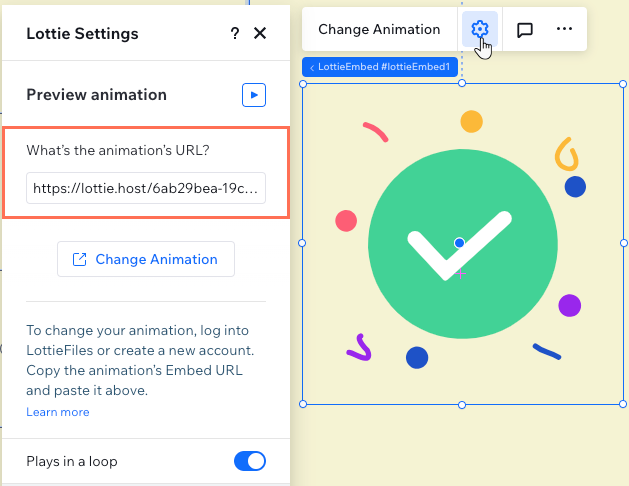
Task: Click the "Plays in a loop" label
Action: (x=72, y=461)
